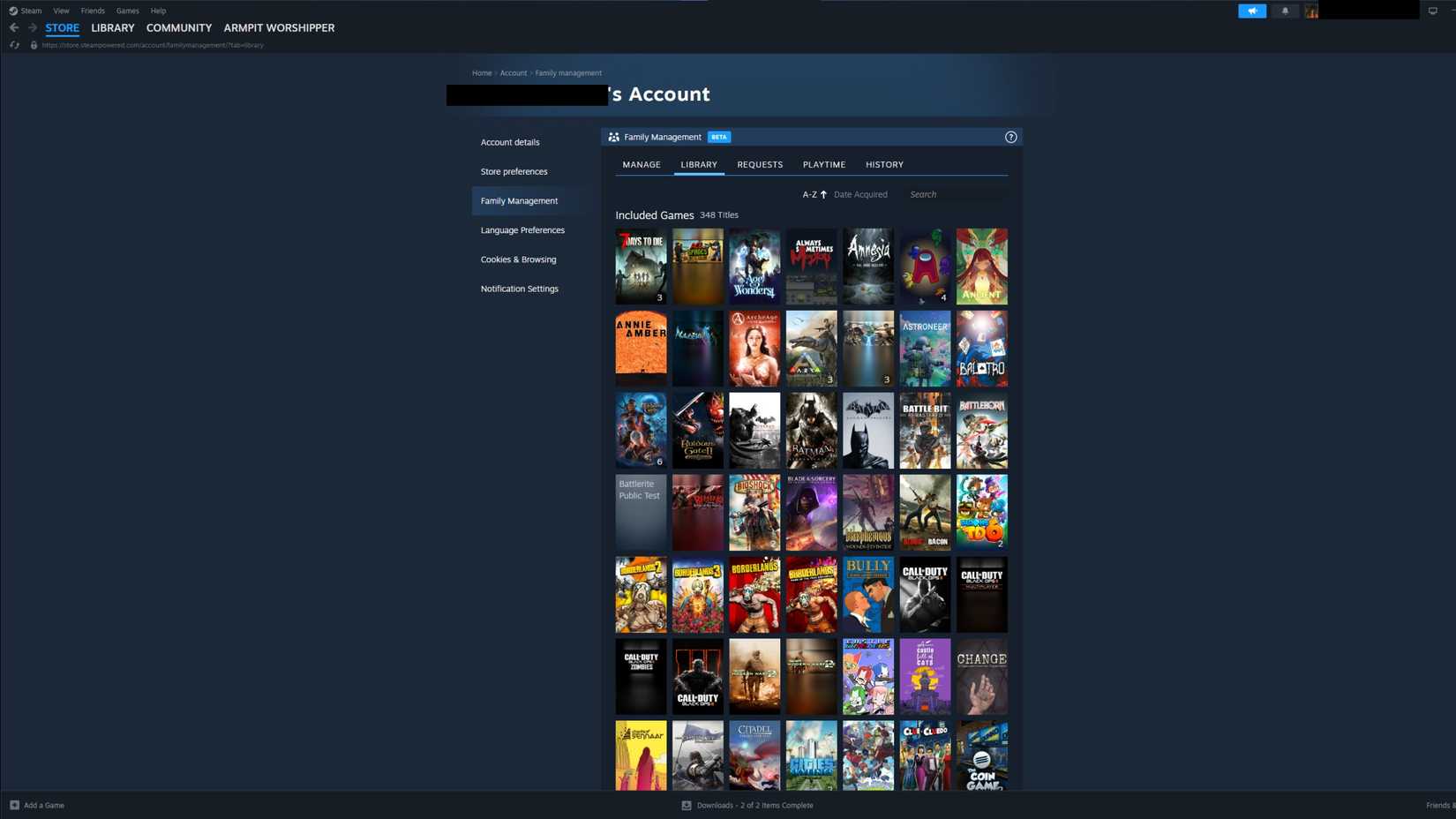Click the announcements megaphone icon
This screenshot has width=1456, height=819.
coord(1252,11)
